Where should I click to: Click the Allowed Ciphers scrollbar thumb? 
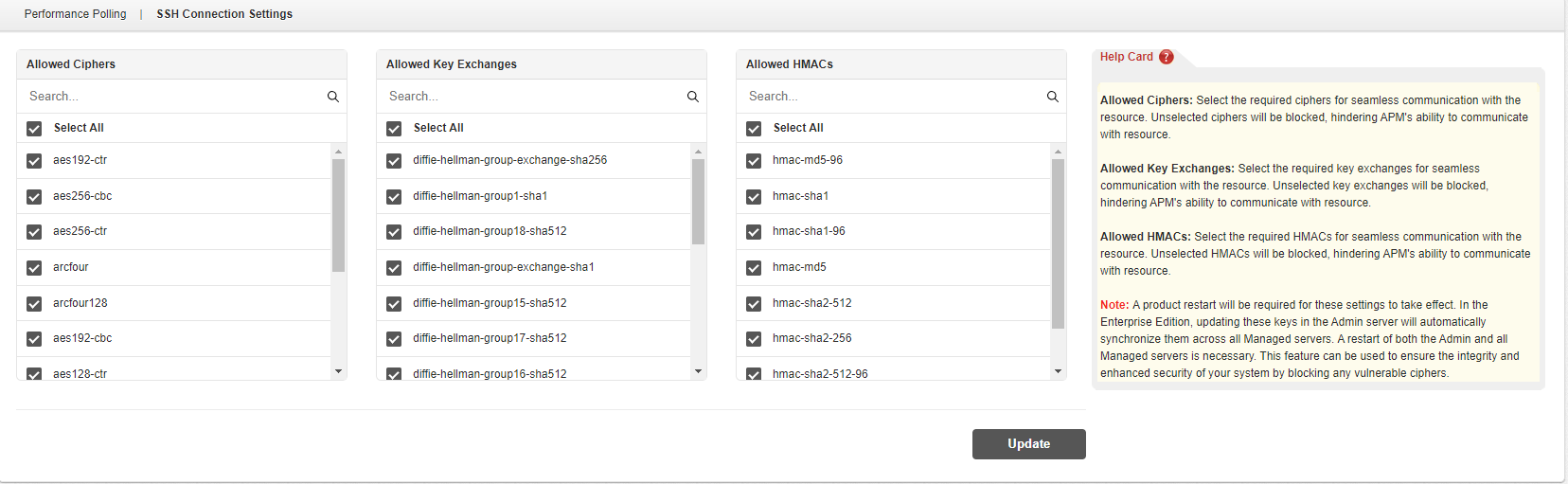(338, 214)
